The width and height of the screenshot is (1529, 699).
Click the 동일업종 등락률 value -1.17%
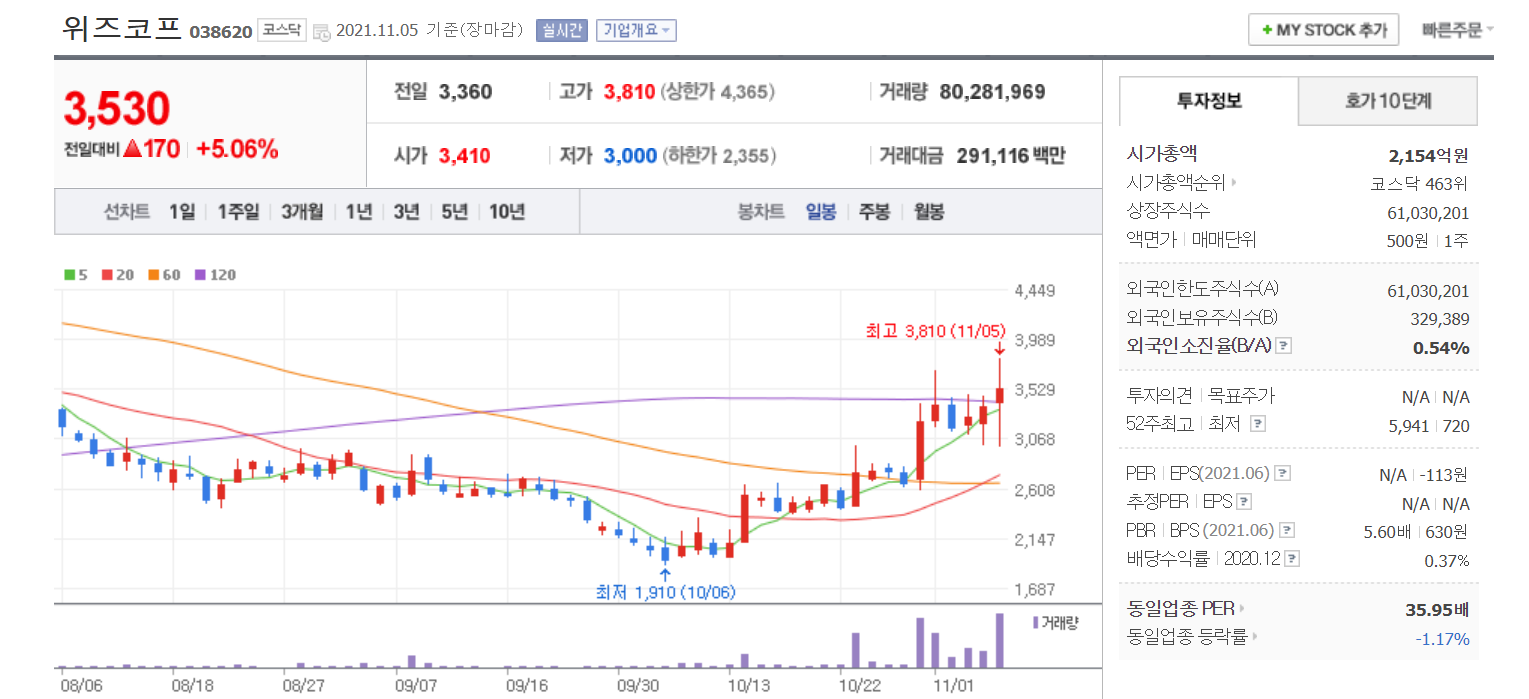(x=1442, y=638)
